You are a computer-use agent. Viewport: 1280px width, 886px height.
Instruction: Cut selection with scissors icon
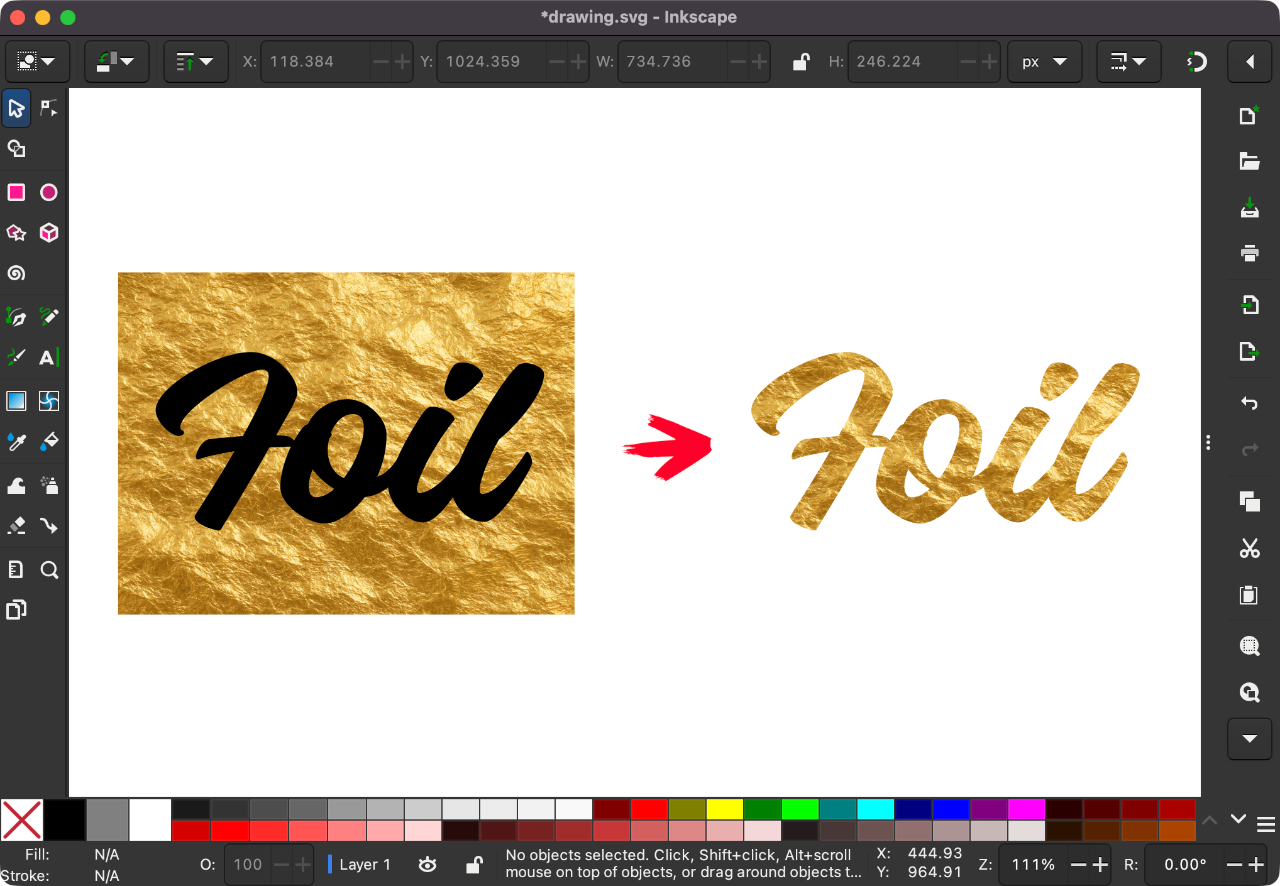click(x=1249, y=548)
